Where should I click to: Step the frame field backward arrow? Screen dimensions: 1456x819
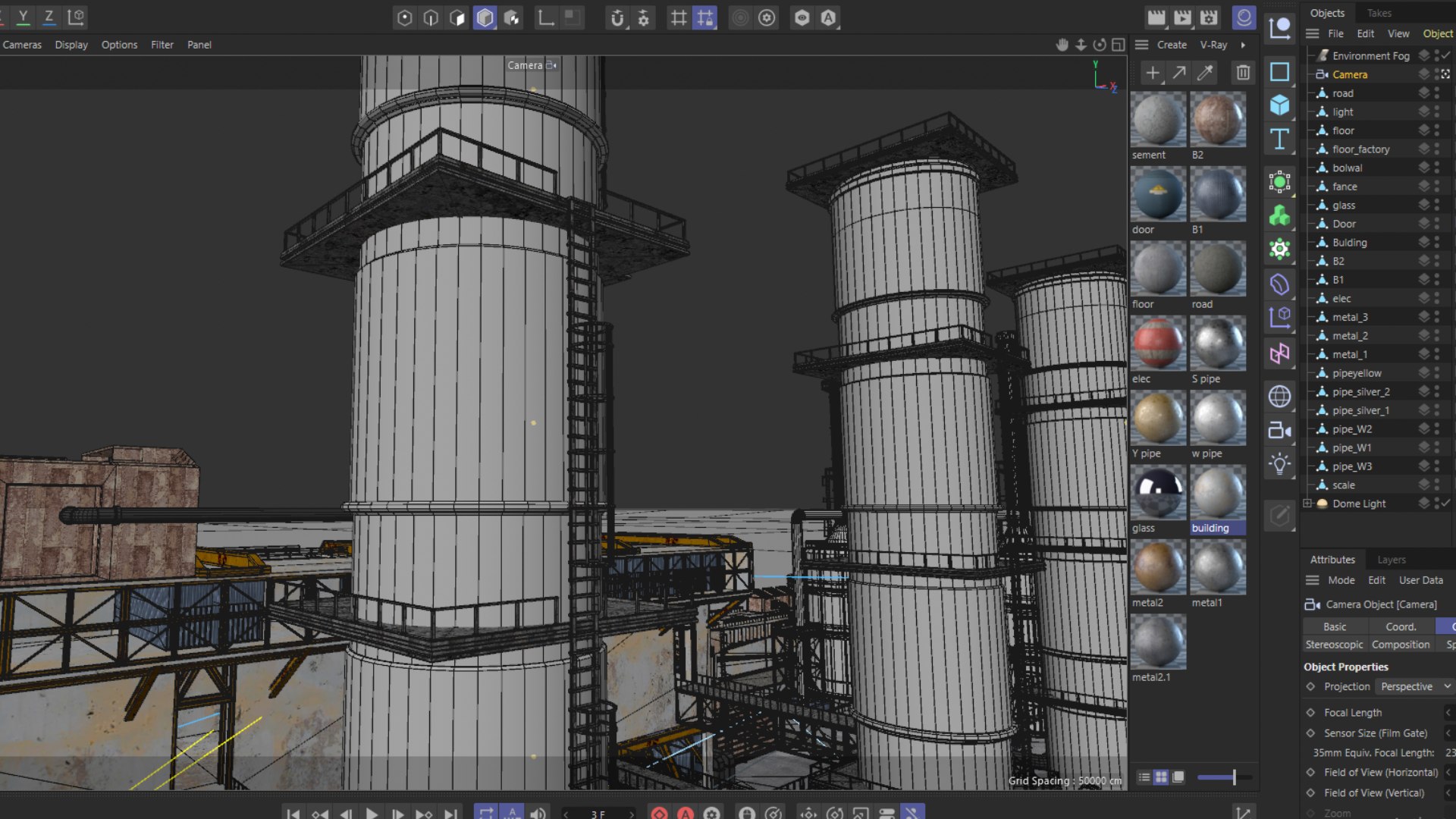pos(566,814)
